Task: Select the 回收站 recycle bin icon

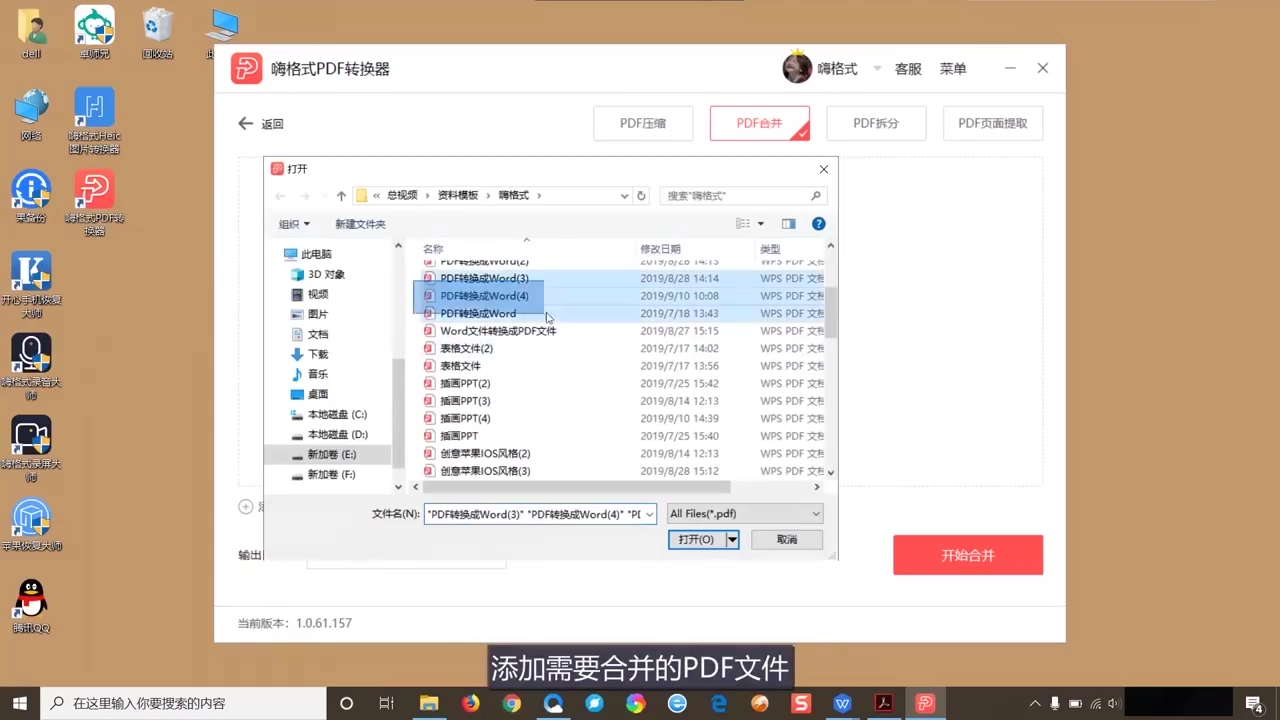Action: 158,33
